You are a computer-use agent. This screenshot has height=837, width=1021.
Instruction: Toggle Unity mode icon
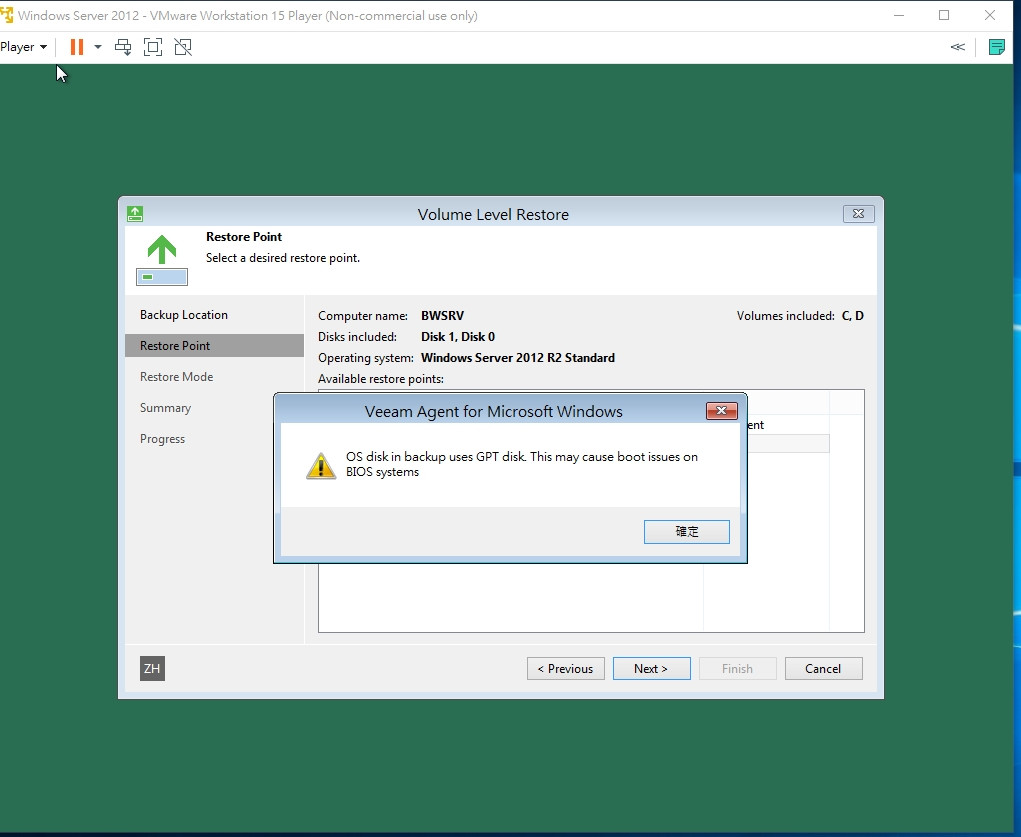coord(183,47)
